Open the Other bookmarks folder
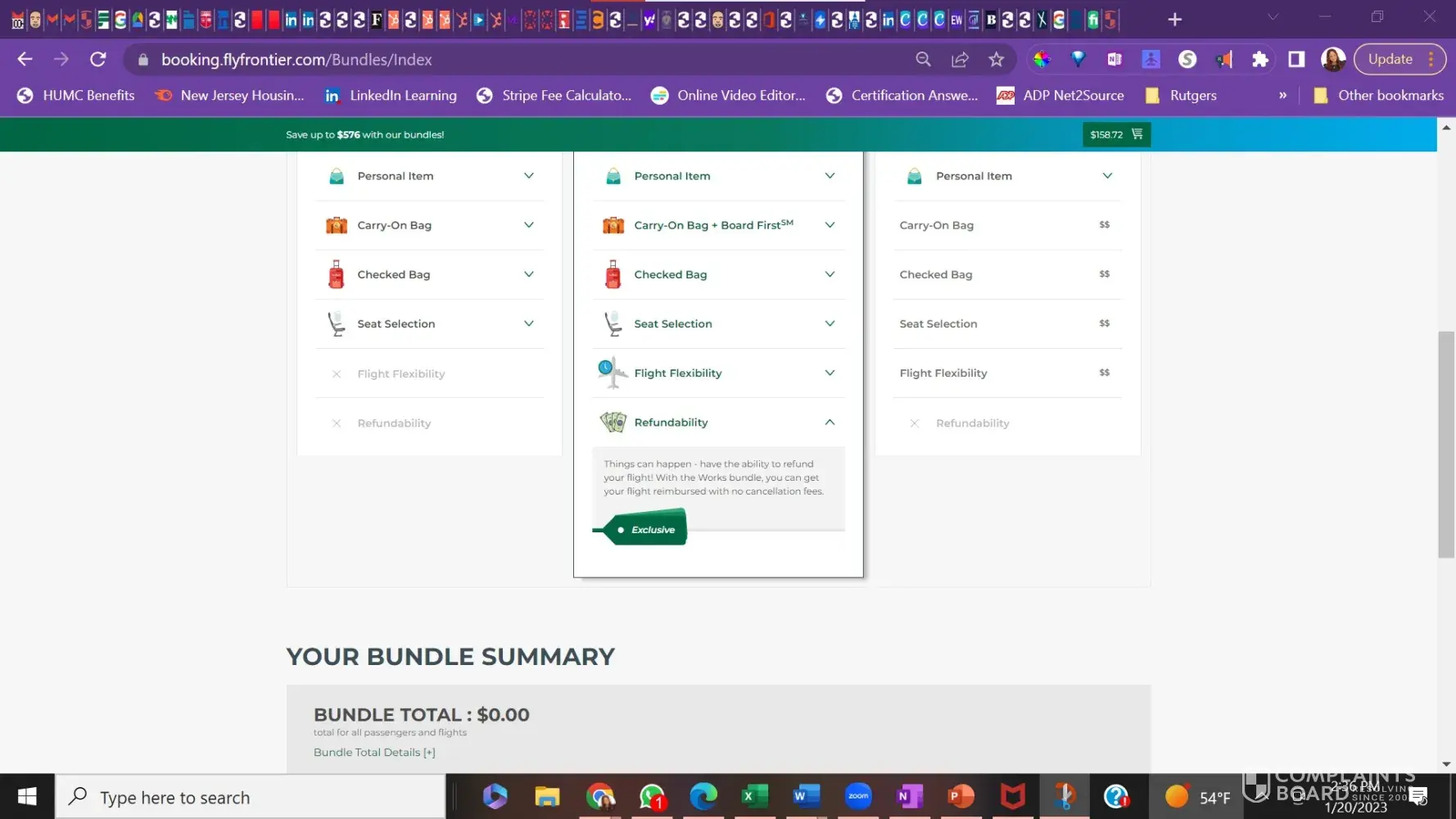This screenshot has width=1456, height=819. 1379,95
